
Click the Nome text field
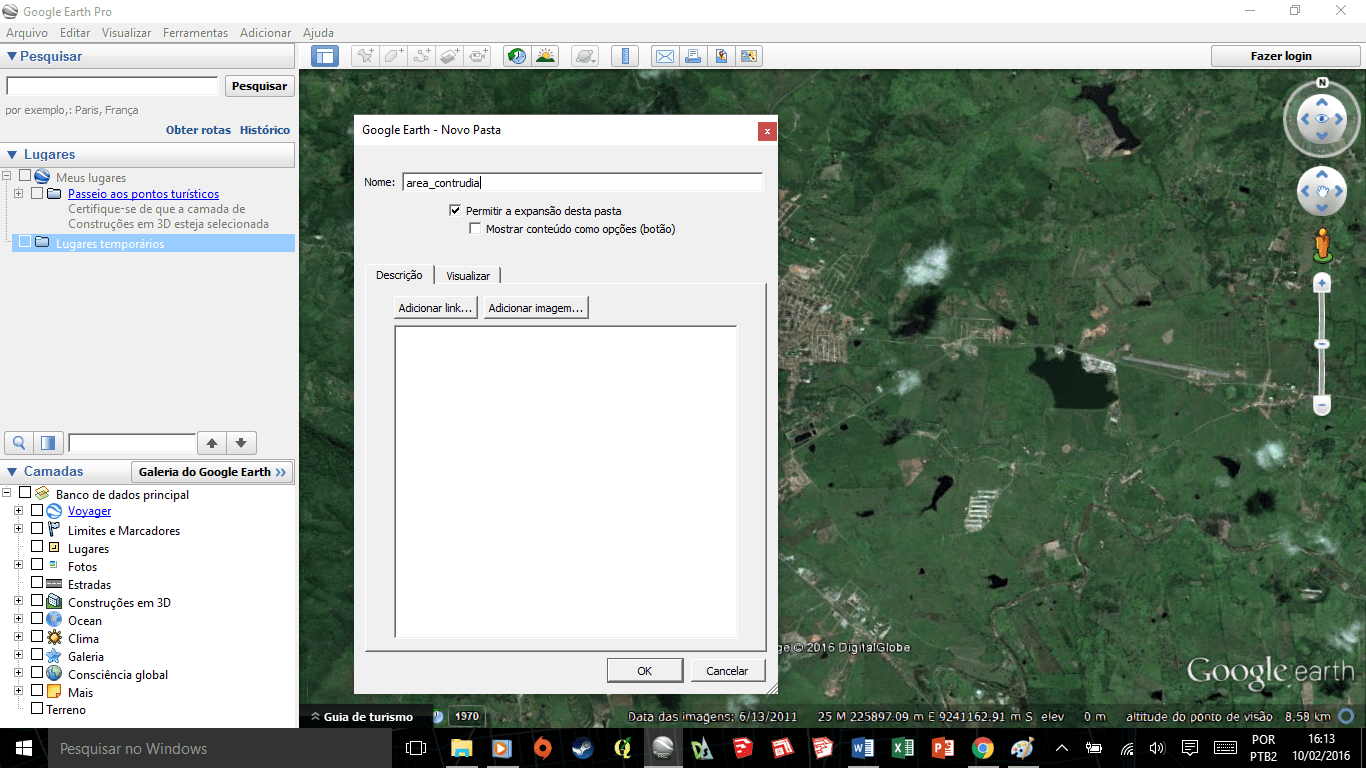(582, 183)
